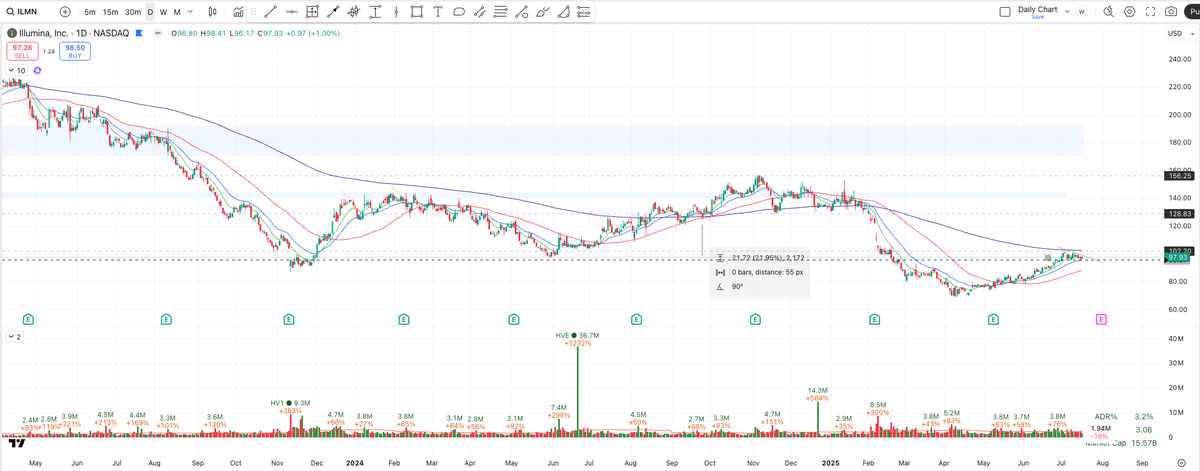
Task: Open the USD currency dropdown
Action: [1182, 33]
